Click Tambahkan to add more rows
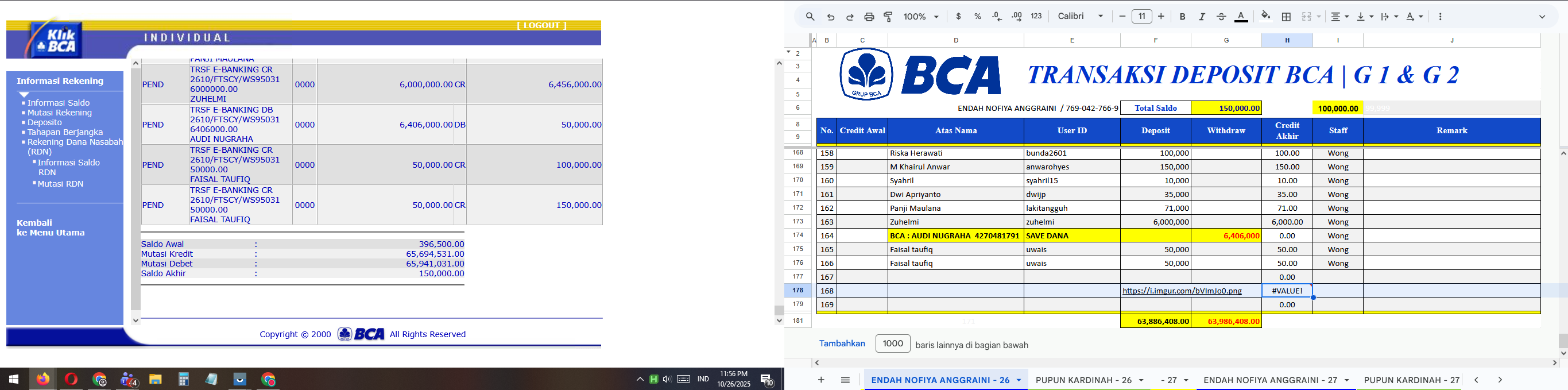This screenshot has height=390, width=1568. 842,343
